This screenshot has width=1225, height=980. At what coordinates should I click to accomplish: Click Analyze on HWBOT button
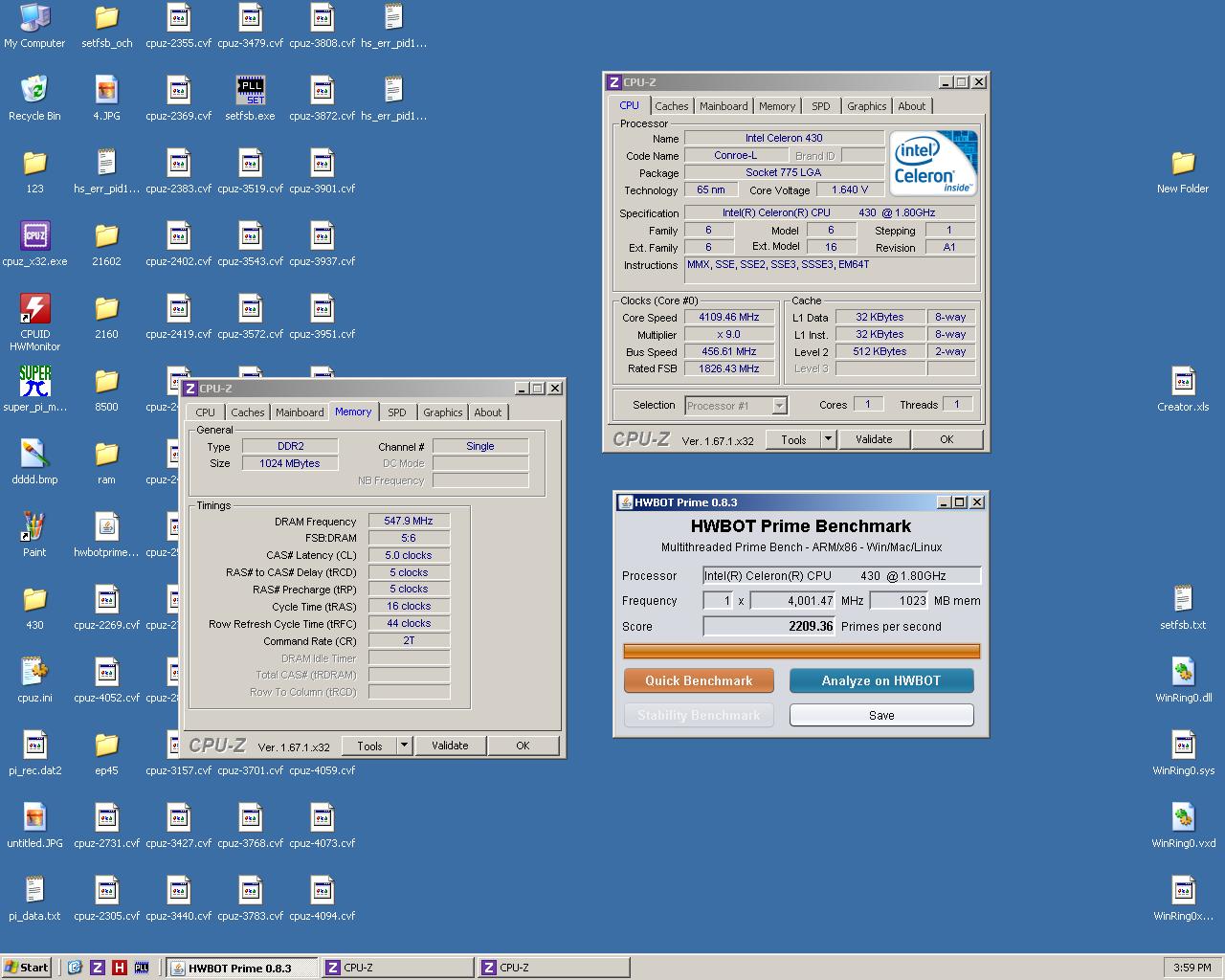[881, 680]
